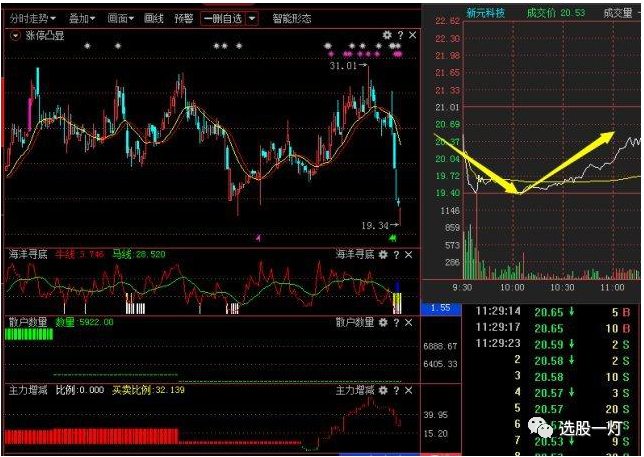This screenshot has height=457, width=644.
Task: Select the 11:29:17 trade row
Action: coord(552,328)
